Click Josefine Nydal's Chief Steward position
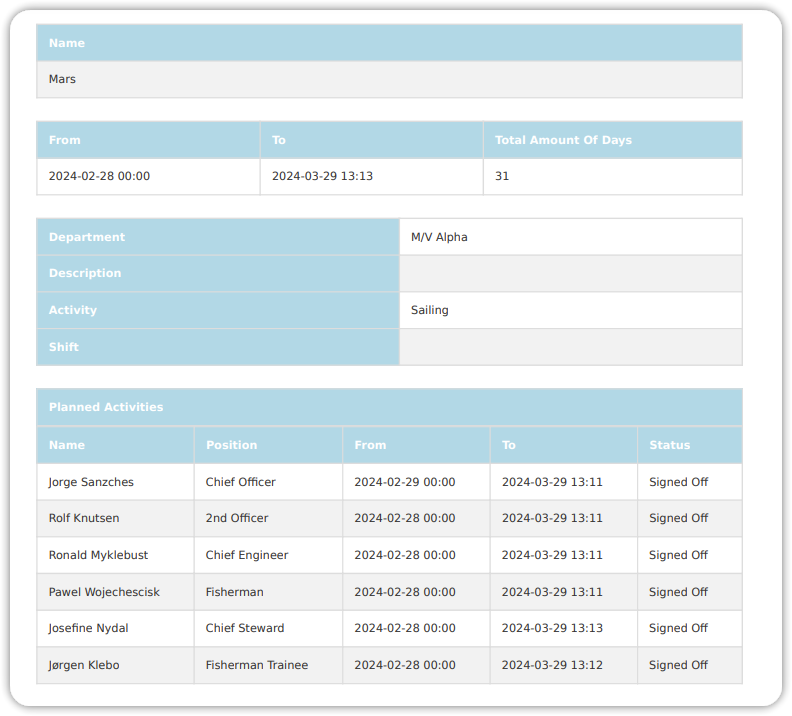 [245, 628]
